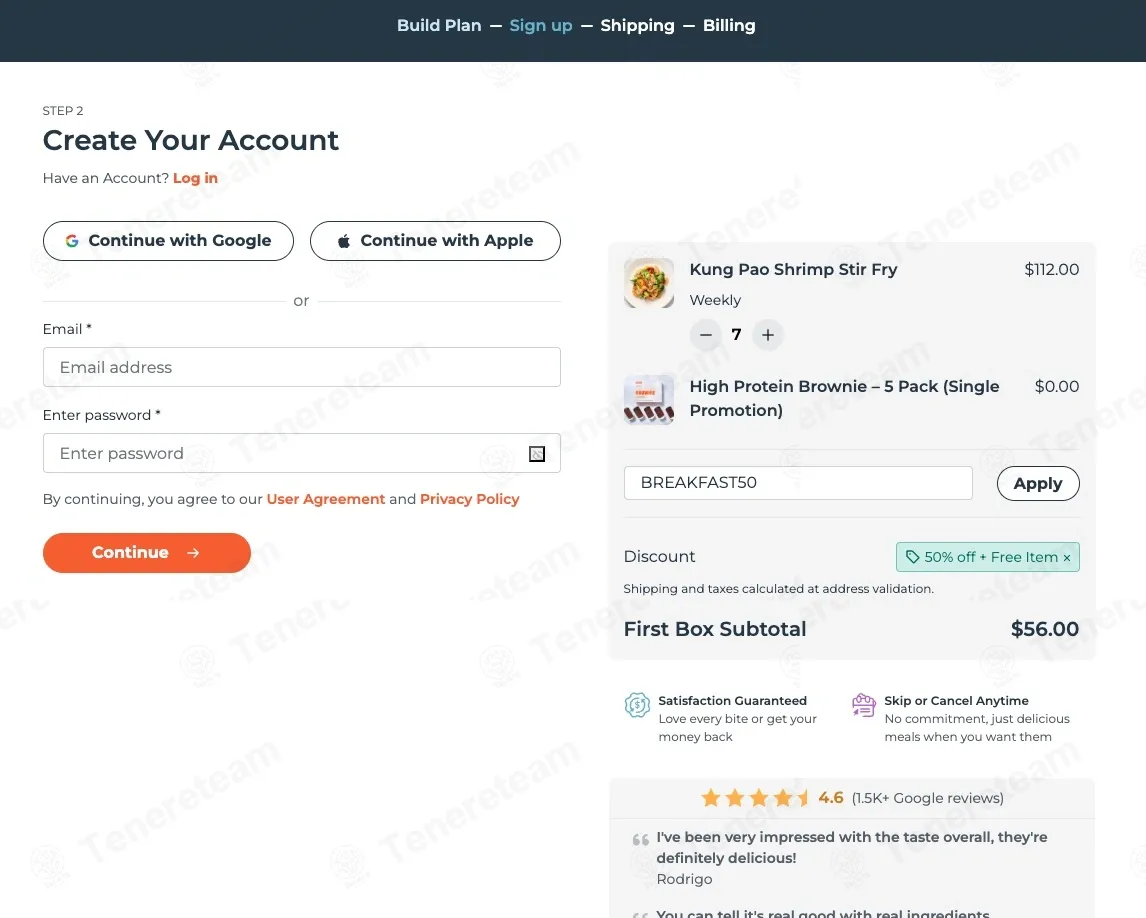Screen dimensions: 1146x918
Task: Click the Create Your Account heading
Action: pyautogui.click(x=191, y=140)
